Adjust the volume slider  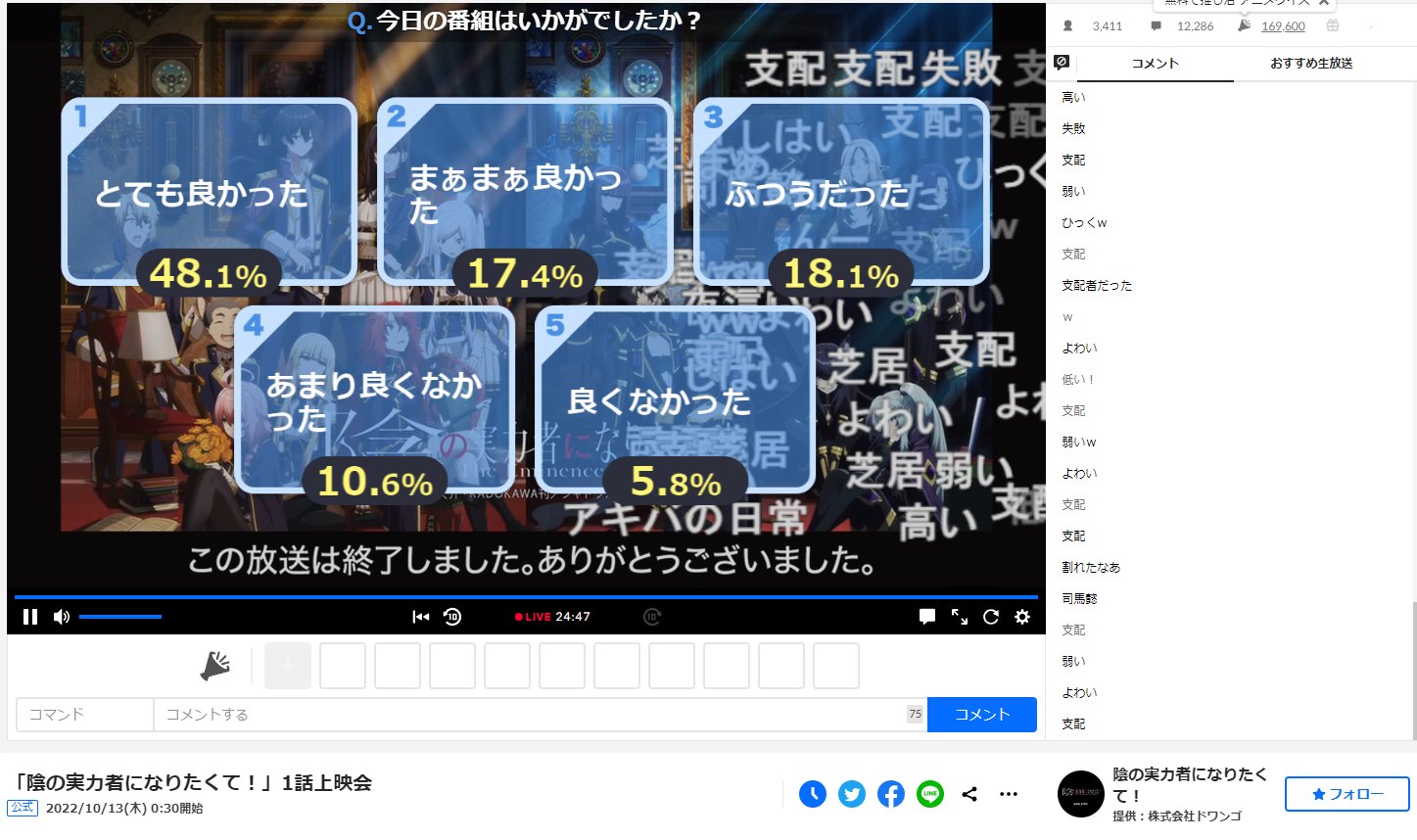click(120, 617)
